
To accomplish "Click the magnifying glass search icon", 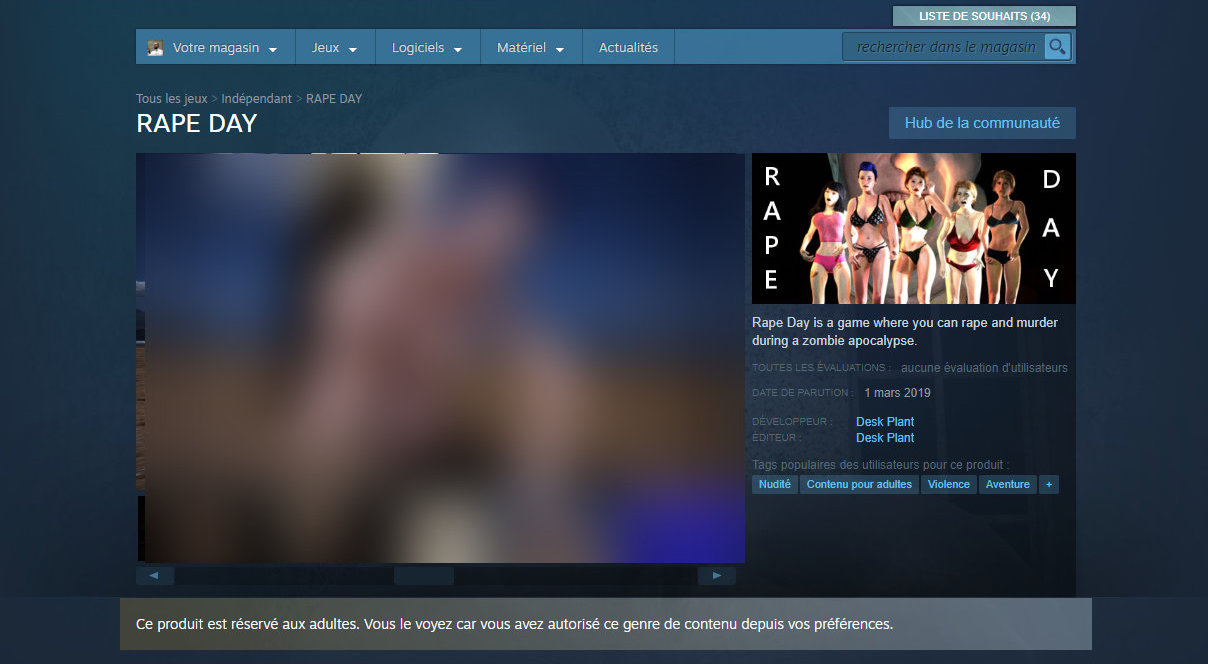I will pos(1057,46).
